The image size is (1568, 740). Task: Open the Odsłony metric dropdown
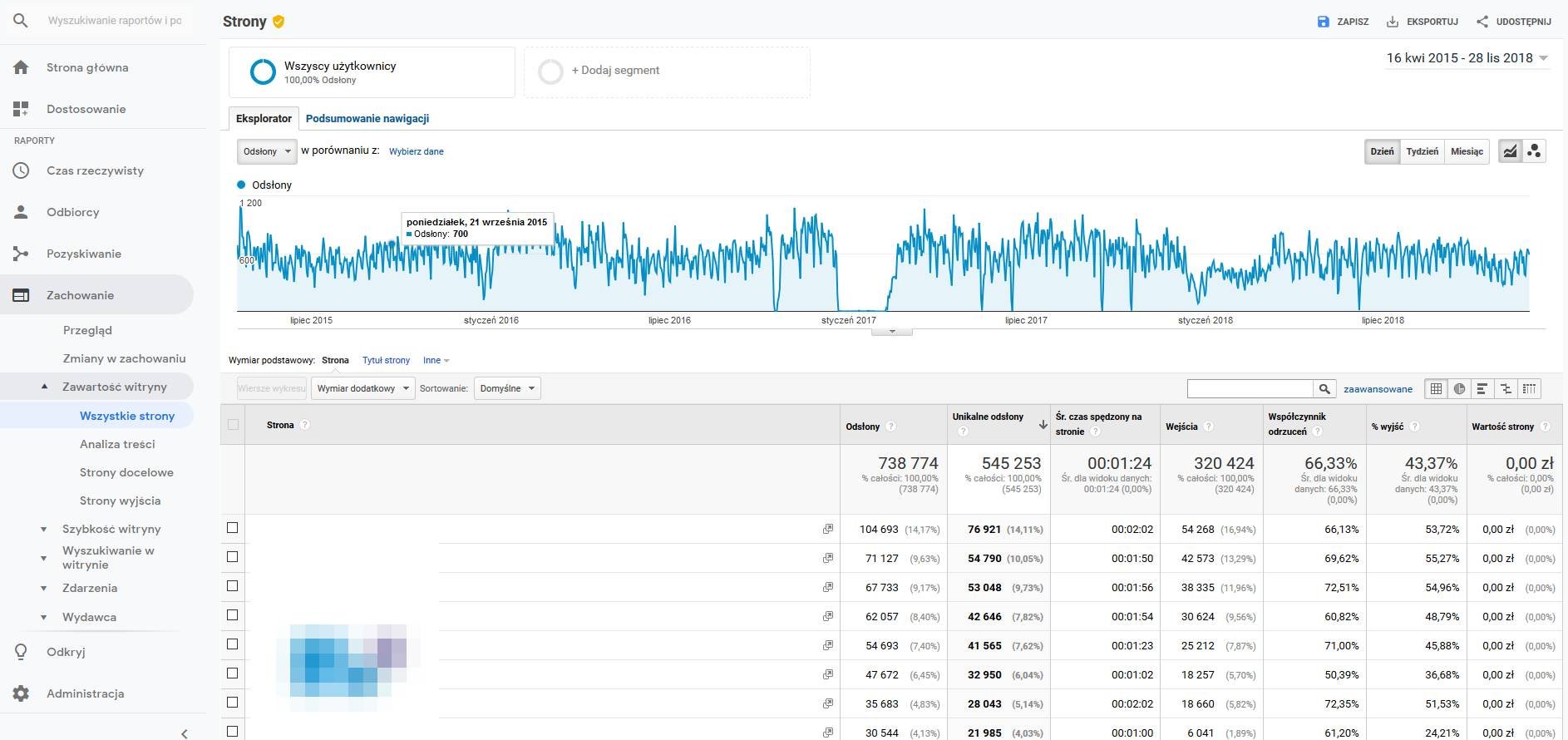pos(267,151)
